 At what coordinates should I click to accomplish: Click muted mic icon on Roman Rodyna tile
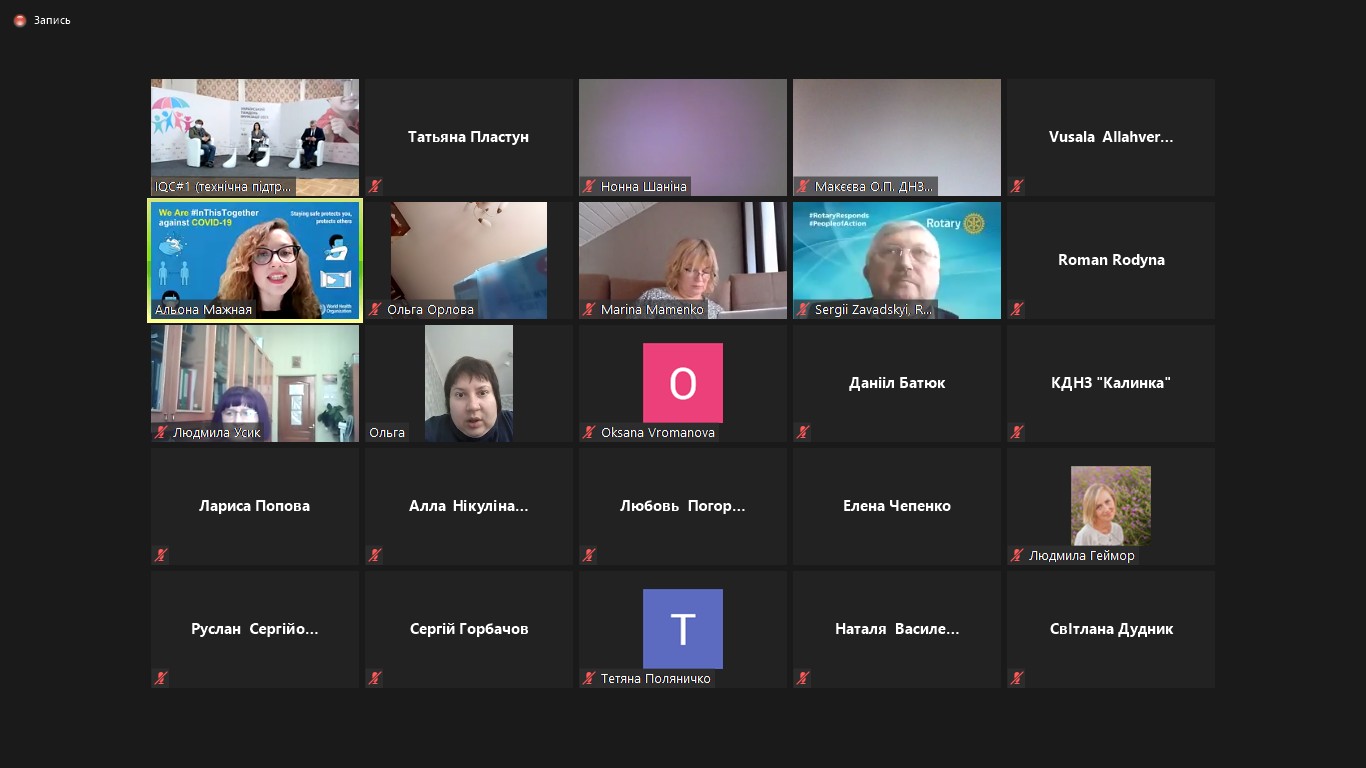pyautogui.click(x=1017, y=309)
